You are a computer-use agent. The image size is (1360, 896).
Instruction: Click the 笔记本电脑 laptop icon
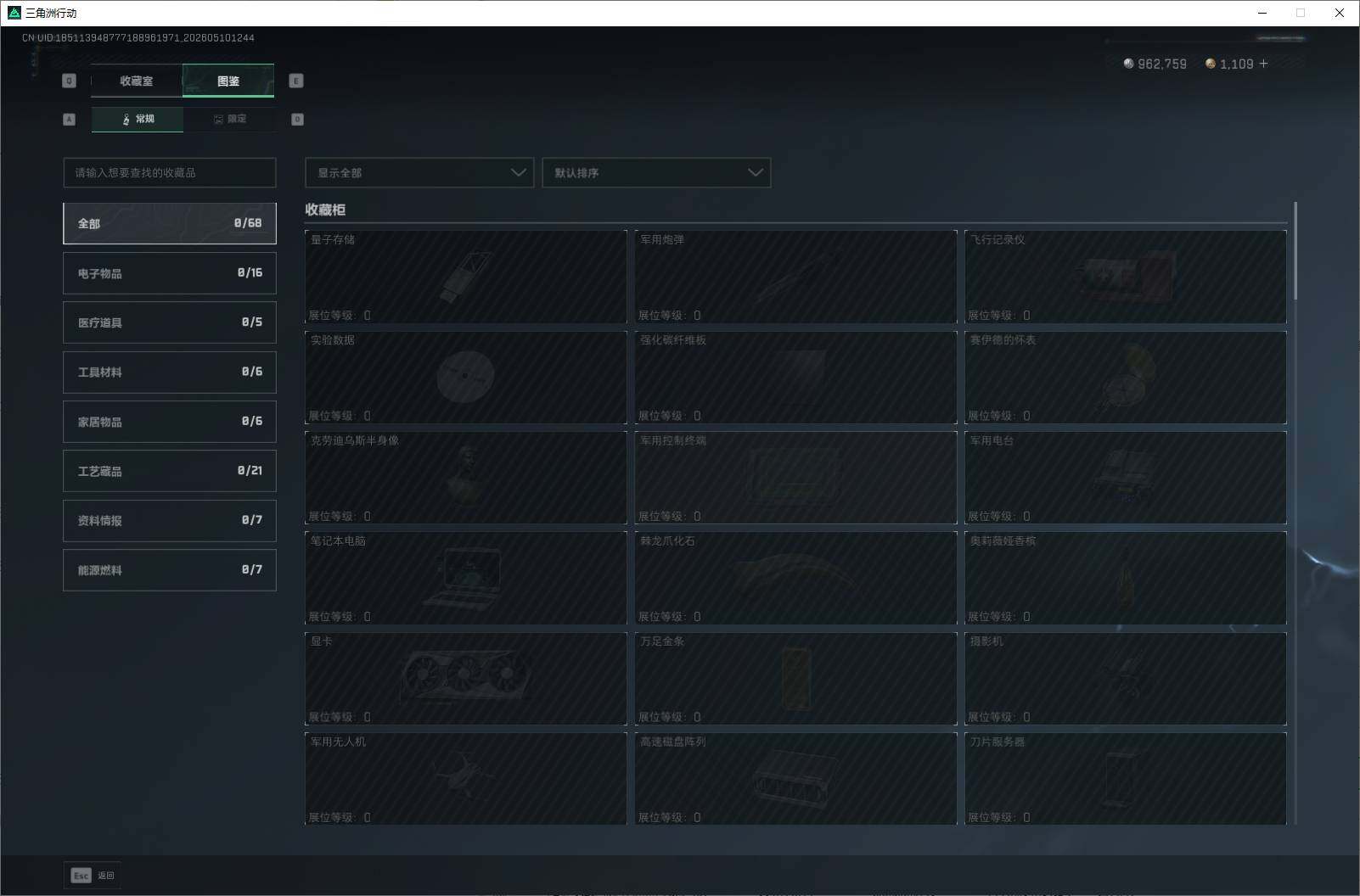tap(464, 578)
